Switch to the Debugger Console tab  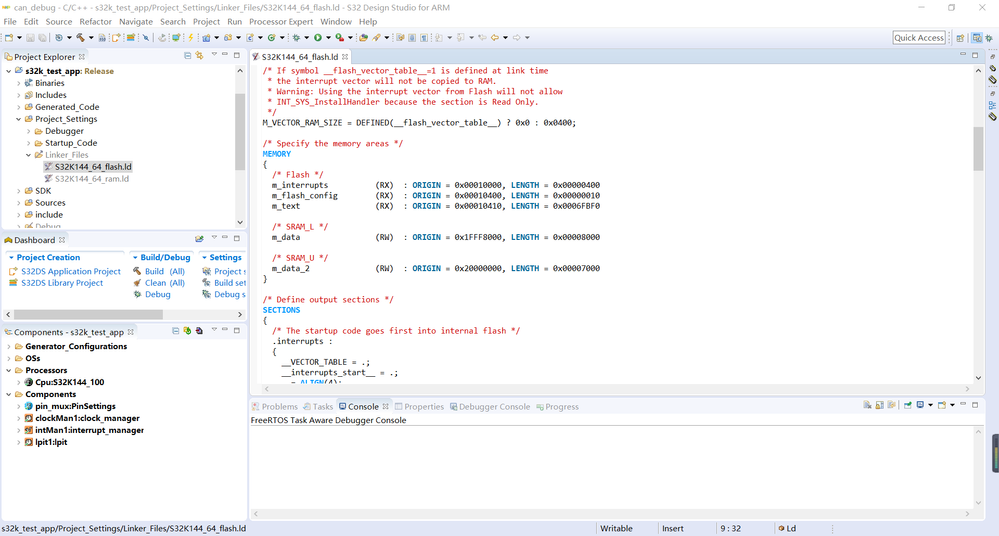490,407
